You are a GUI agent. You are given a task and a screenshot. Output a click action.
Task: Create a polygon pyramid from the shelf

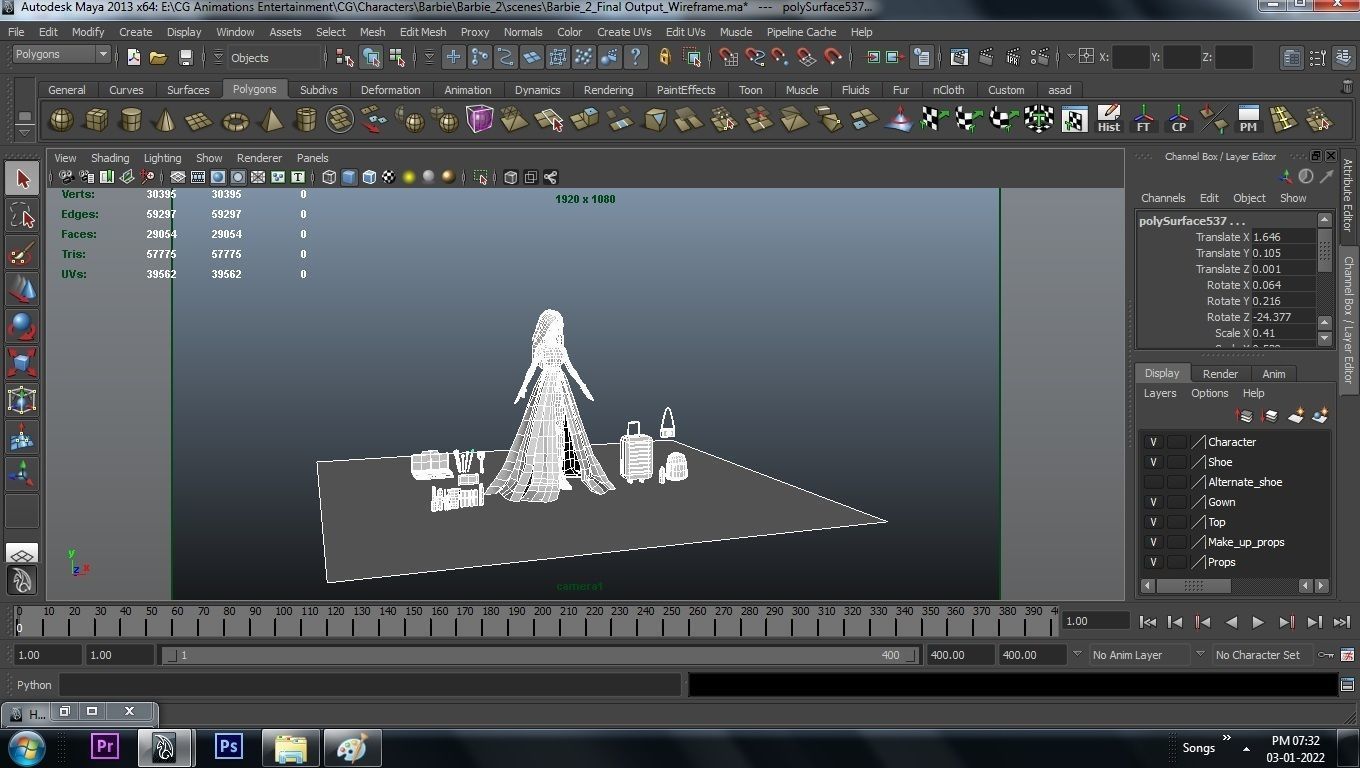[x=270, y=121]
